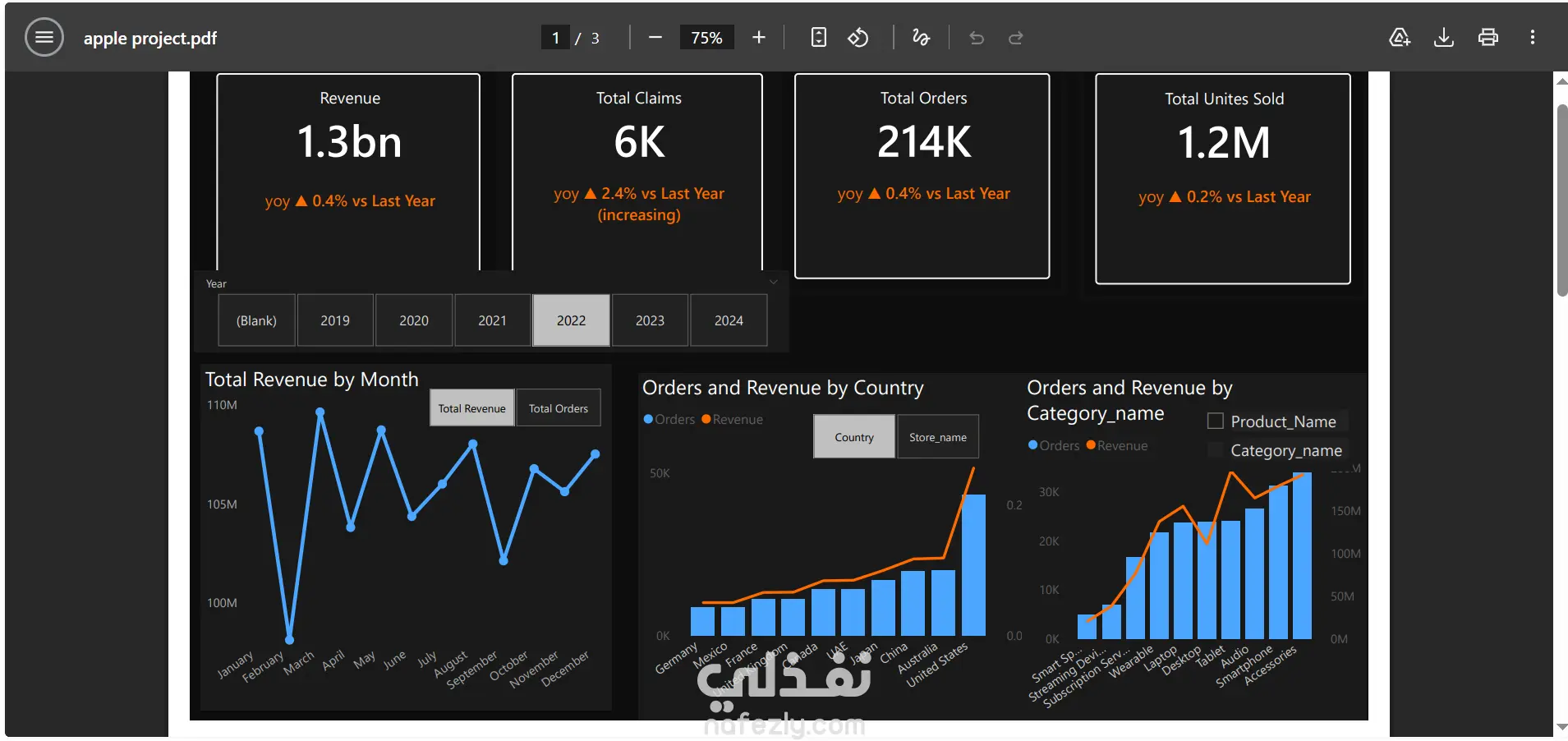1568x741 pixels.
Task: Click the fit to page icon
Action: click(818, 38)
